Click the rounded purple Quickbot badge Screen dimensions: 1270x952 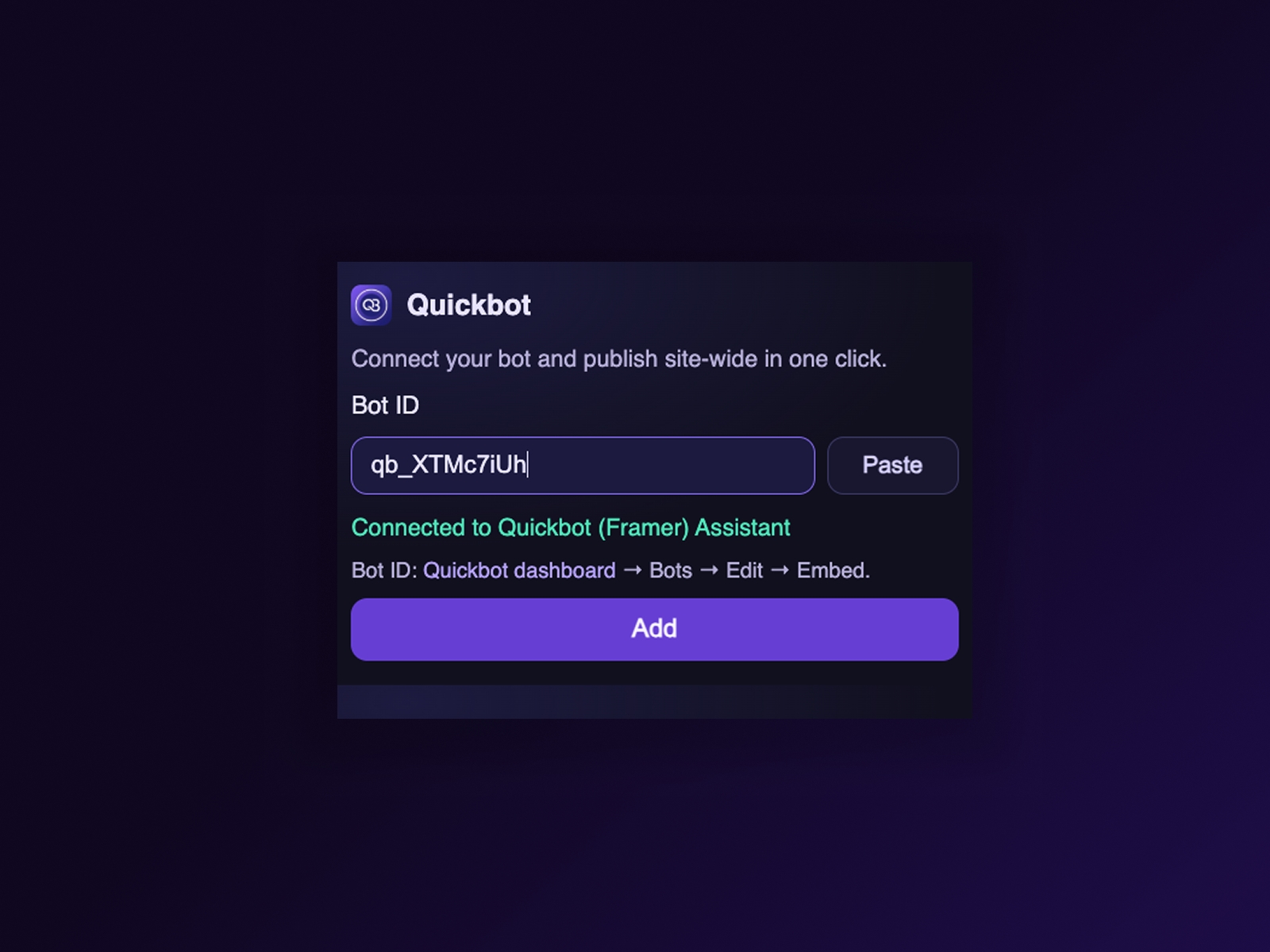pos(371,305)
